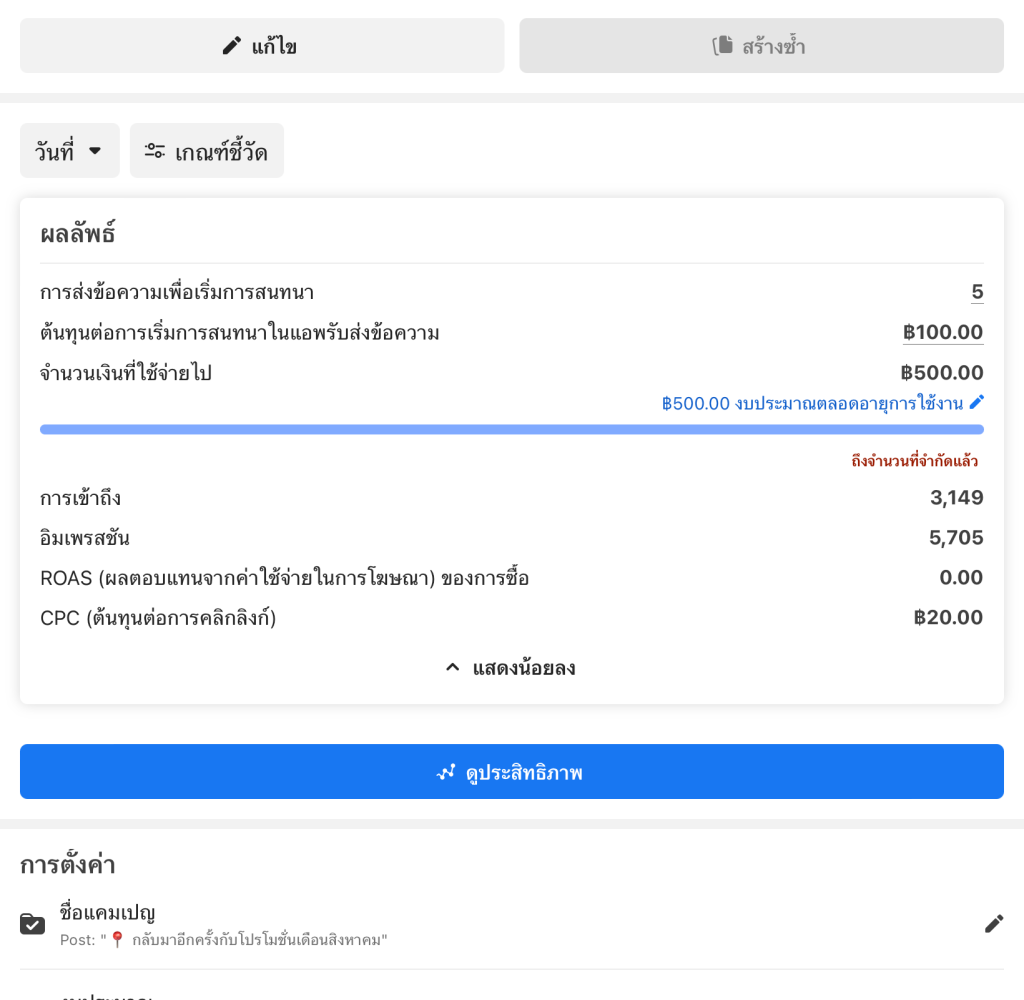Open the เกณฑ์ชี้วัด metrics options
Viewport: 1024px width, 1000px height.
[x=207, y=151]
